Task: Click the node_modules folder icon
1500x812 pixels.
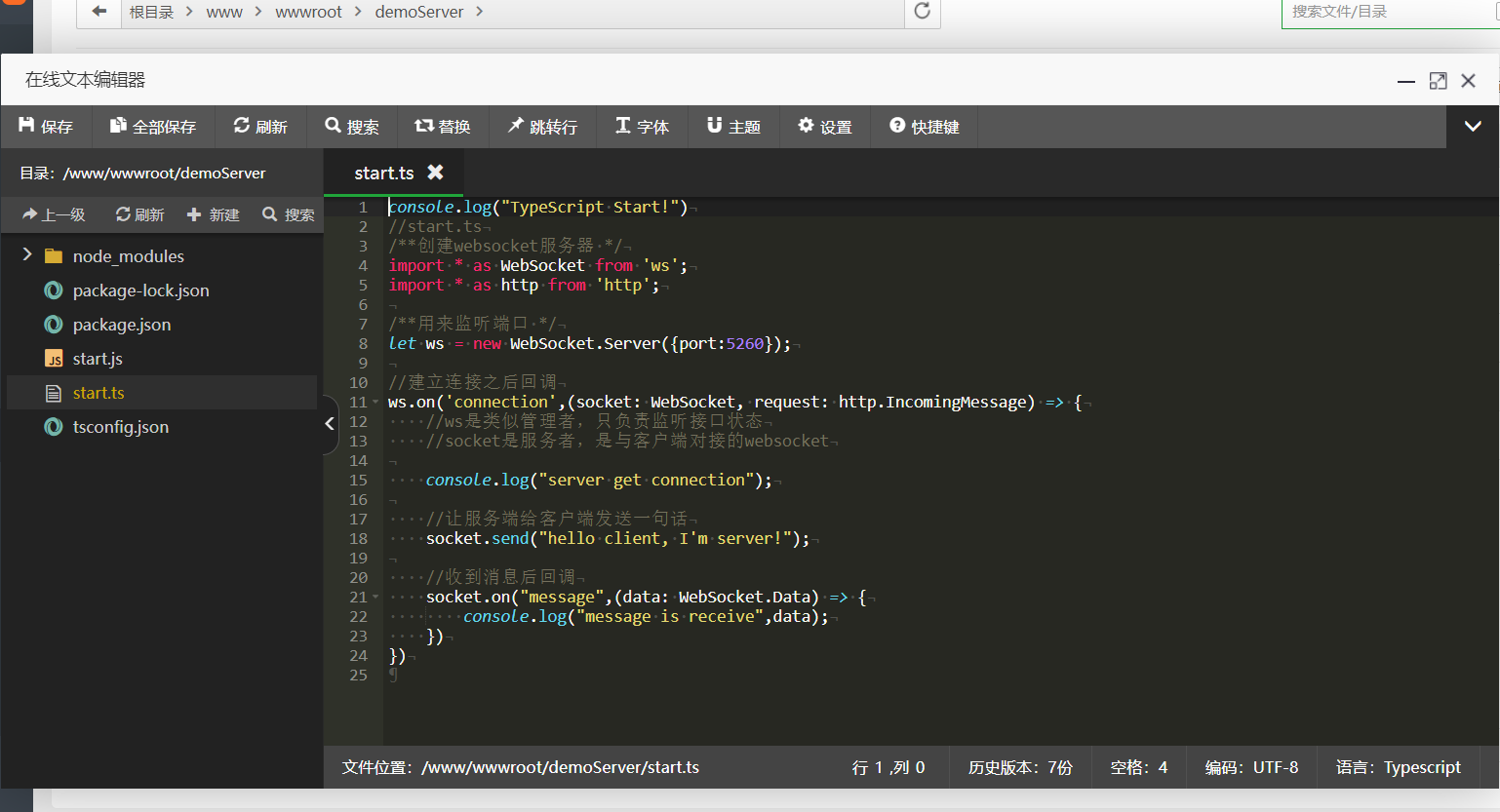Action: click(x=54, y=256)
